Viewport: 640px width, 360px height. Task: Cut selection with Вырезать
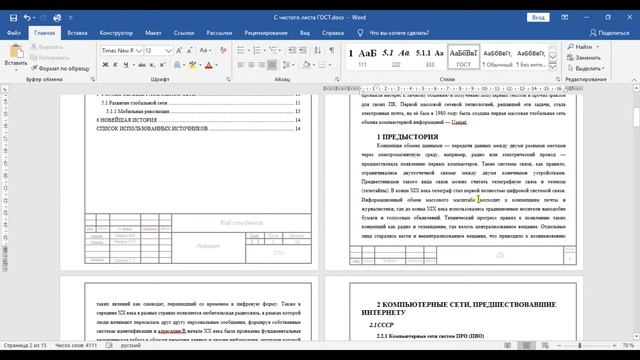[x=47, y=47]
